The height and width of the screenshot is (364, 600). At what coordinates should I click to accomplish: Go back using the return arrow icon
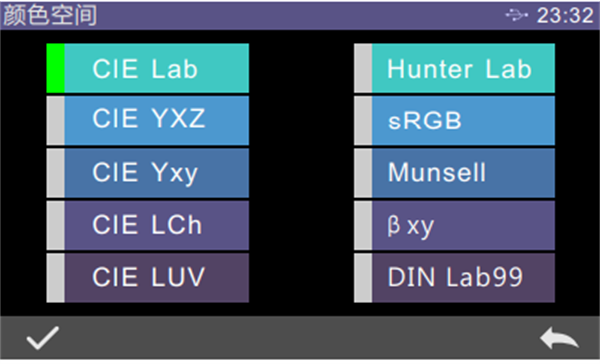coord(559,338)
